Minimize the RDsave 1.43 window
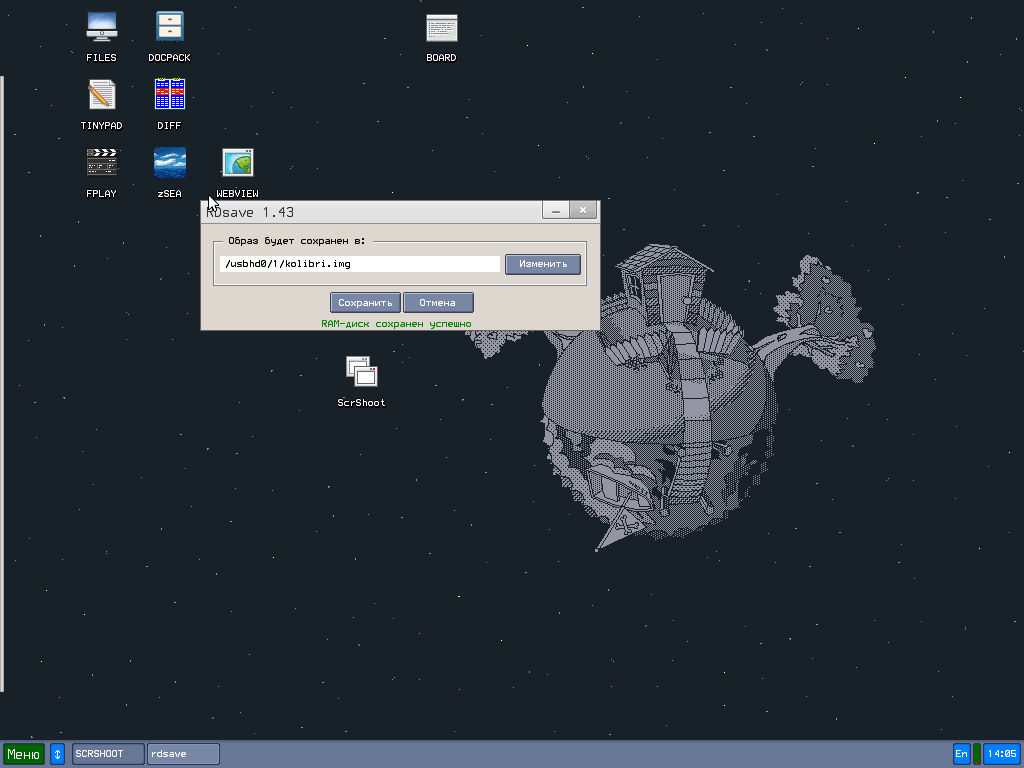The image size is (1024, 768). click(556, 210)
